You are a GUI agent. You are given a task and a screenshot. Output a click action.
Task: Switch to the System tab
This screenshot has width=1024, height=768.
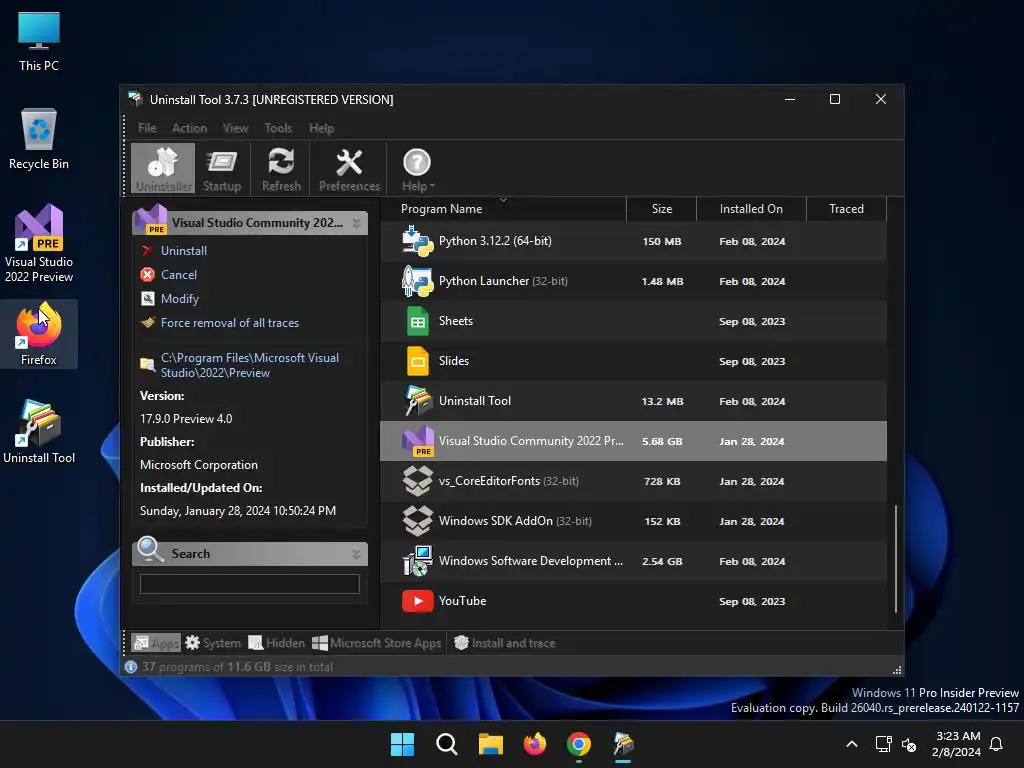click(213, 643)
